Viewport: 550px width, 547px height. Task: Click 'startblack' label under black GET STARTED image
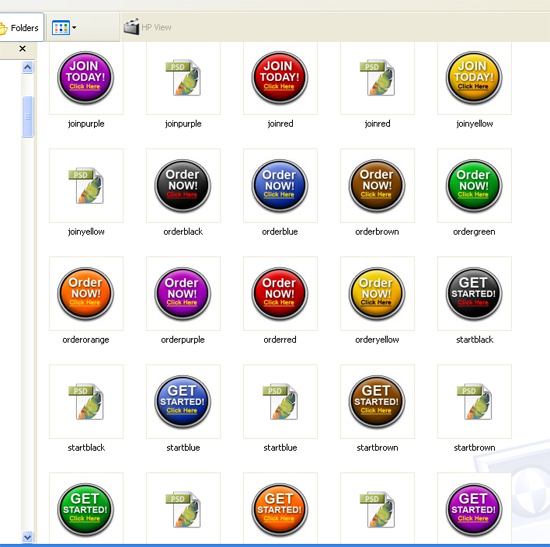point(475,340)
